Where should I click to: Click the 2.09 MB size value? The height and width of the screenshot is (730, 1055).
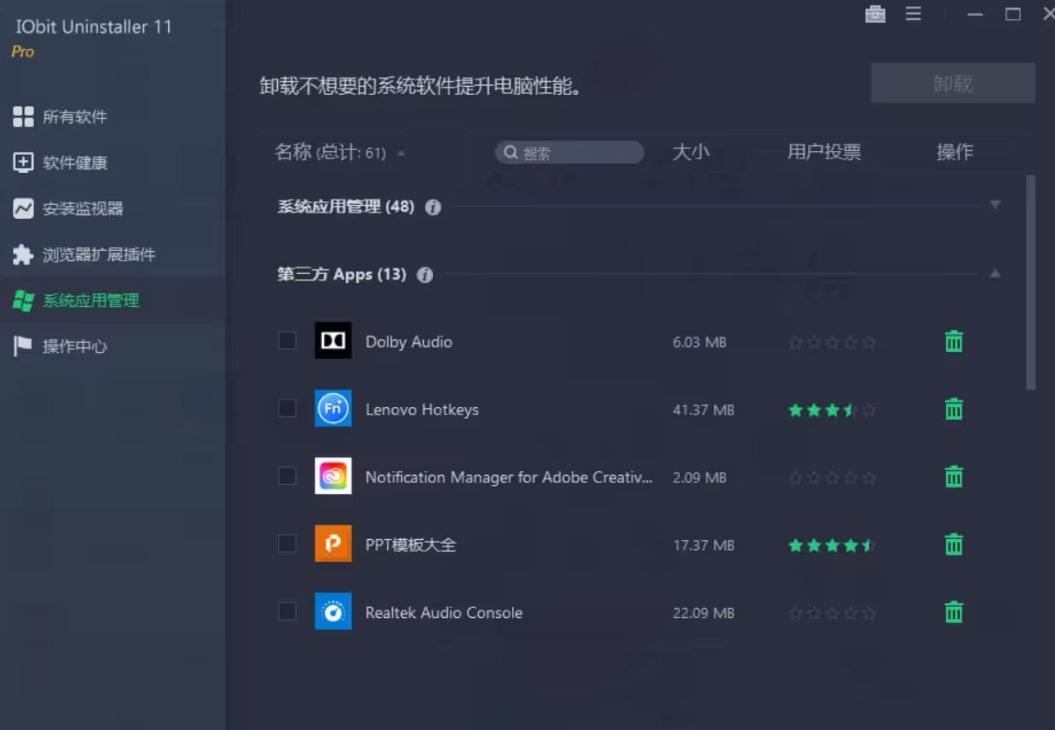click(x=700, y=477)
